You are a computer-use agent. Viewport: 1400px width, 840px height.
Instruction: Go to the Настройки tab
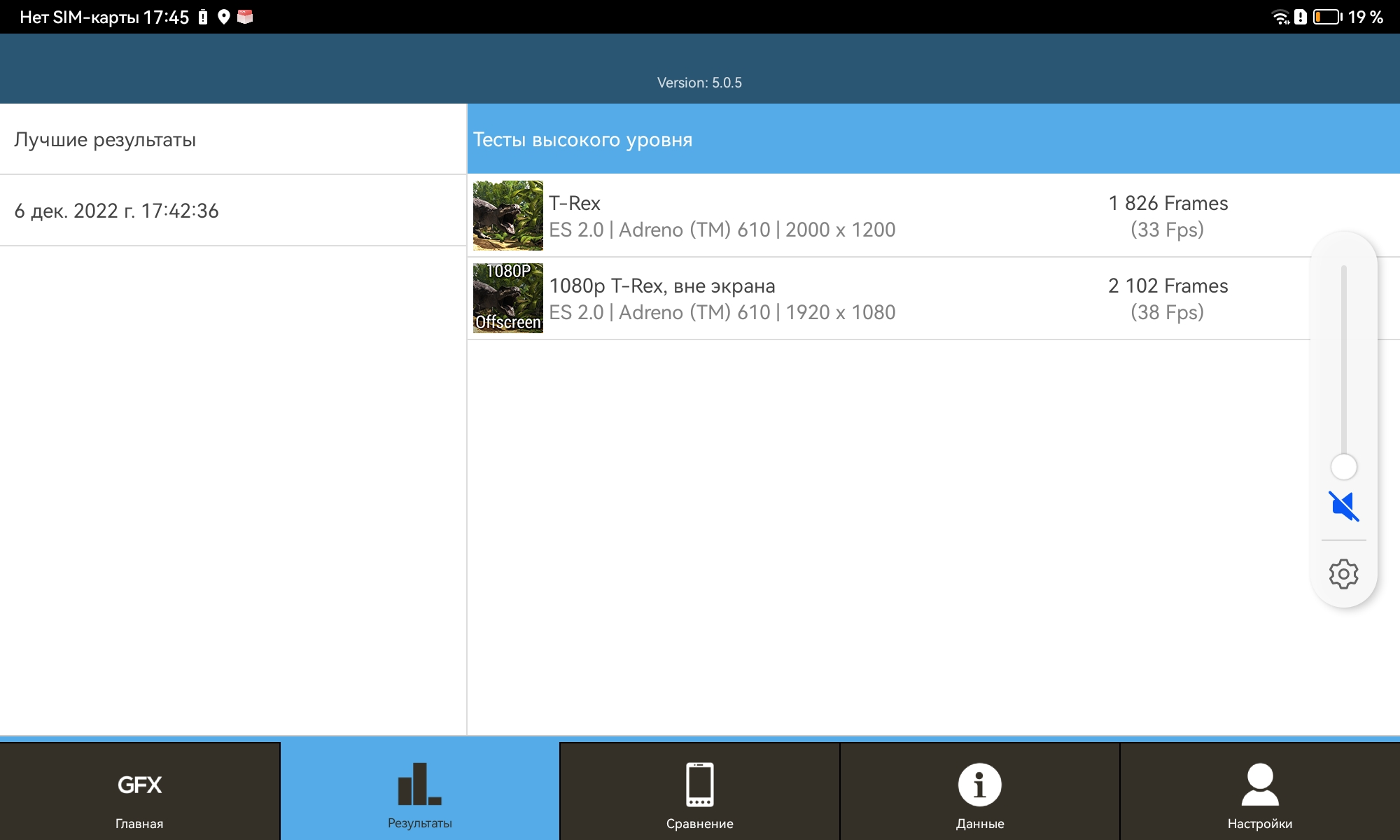[x=1260, y=792]
